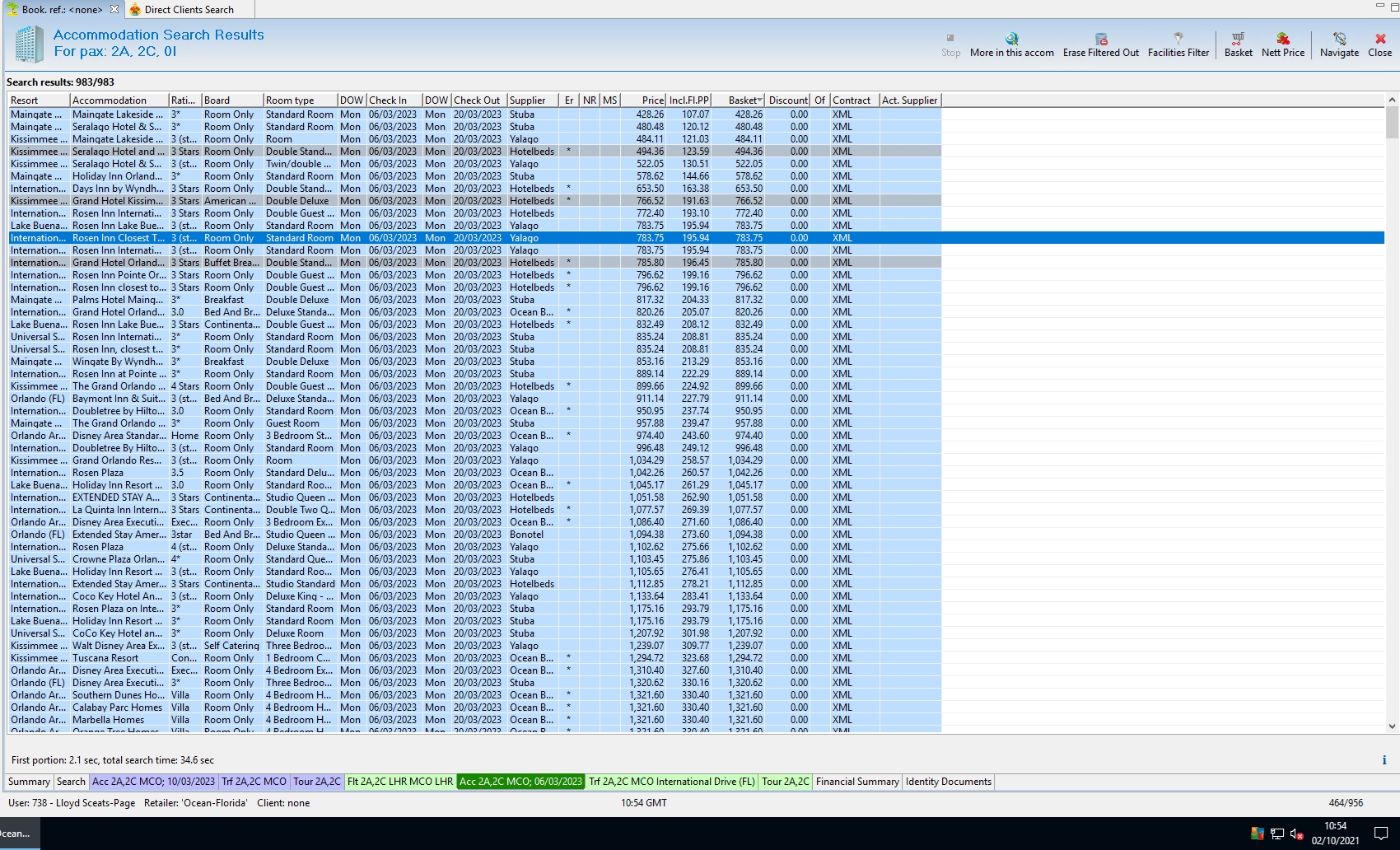This screenshot has width=1400, height=850.
Task: Toggle sort on the Basket column header
Action: click(x=740, y=100)
